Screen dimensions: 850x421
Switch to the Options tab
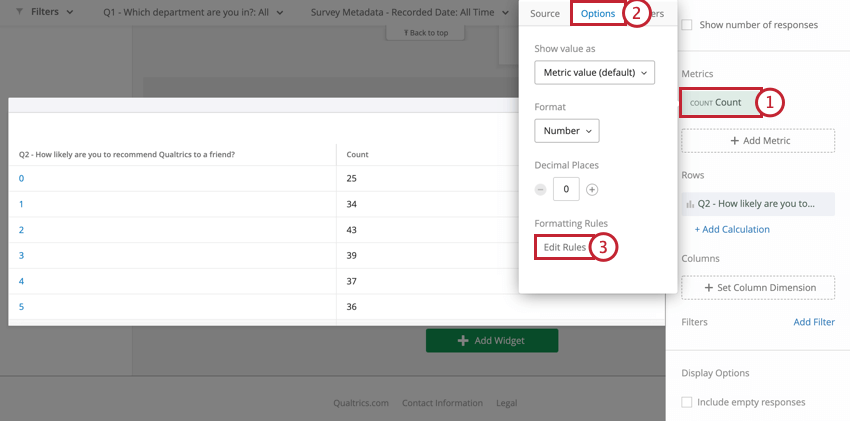[x=598, y=14]
